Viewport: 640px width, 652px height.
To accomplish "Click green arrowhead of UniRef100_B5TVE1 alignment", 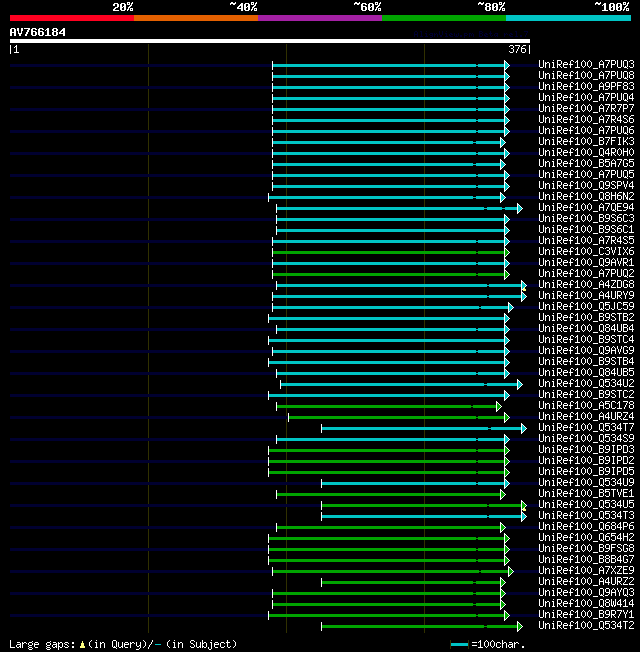I will tap(503, 494).
